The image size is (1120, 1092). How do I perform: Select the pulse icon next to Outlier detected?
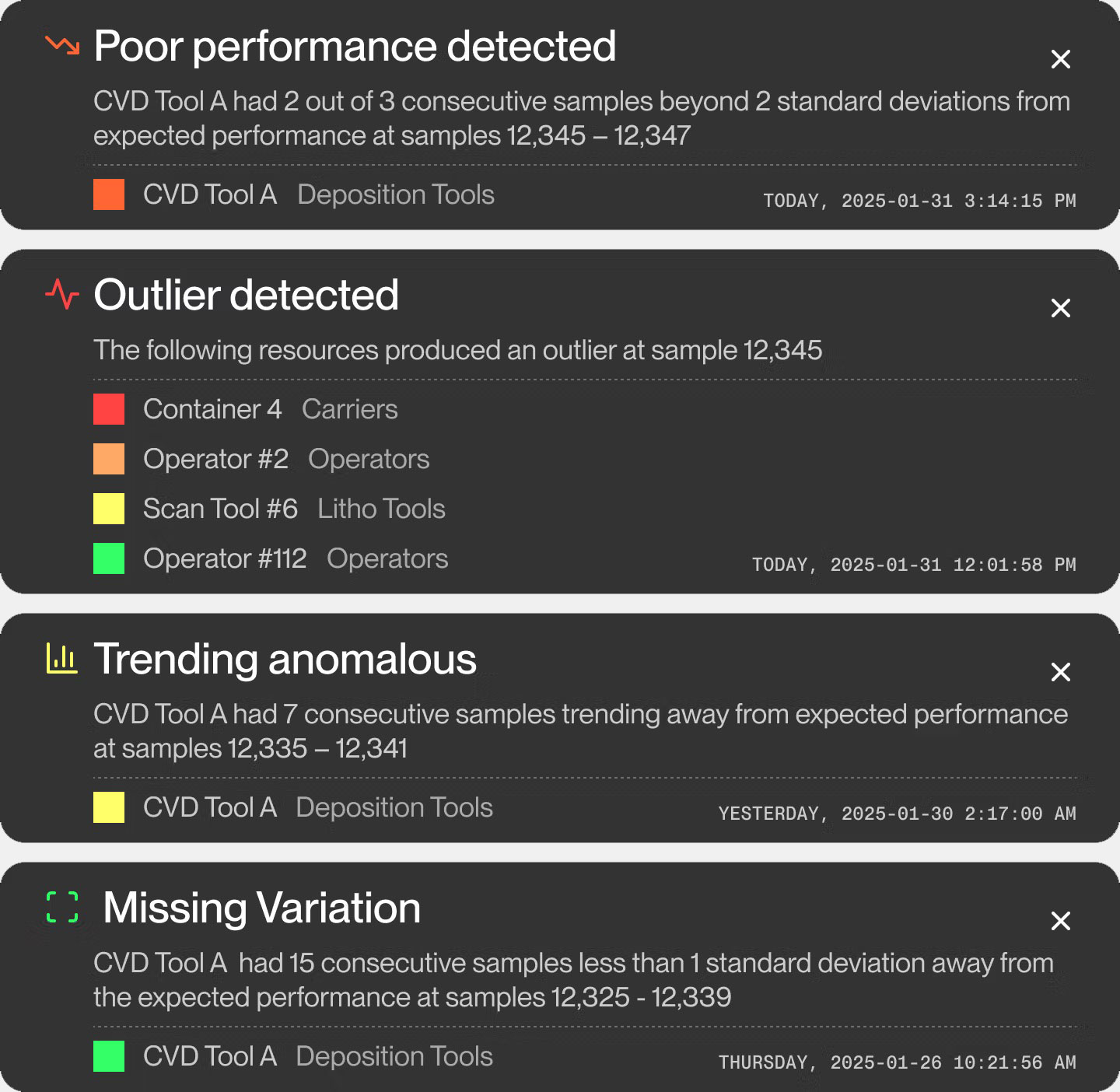pos(62,295)
